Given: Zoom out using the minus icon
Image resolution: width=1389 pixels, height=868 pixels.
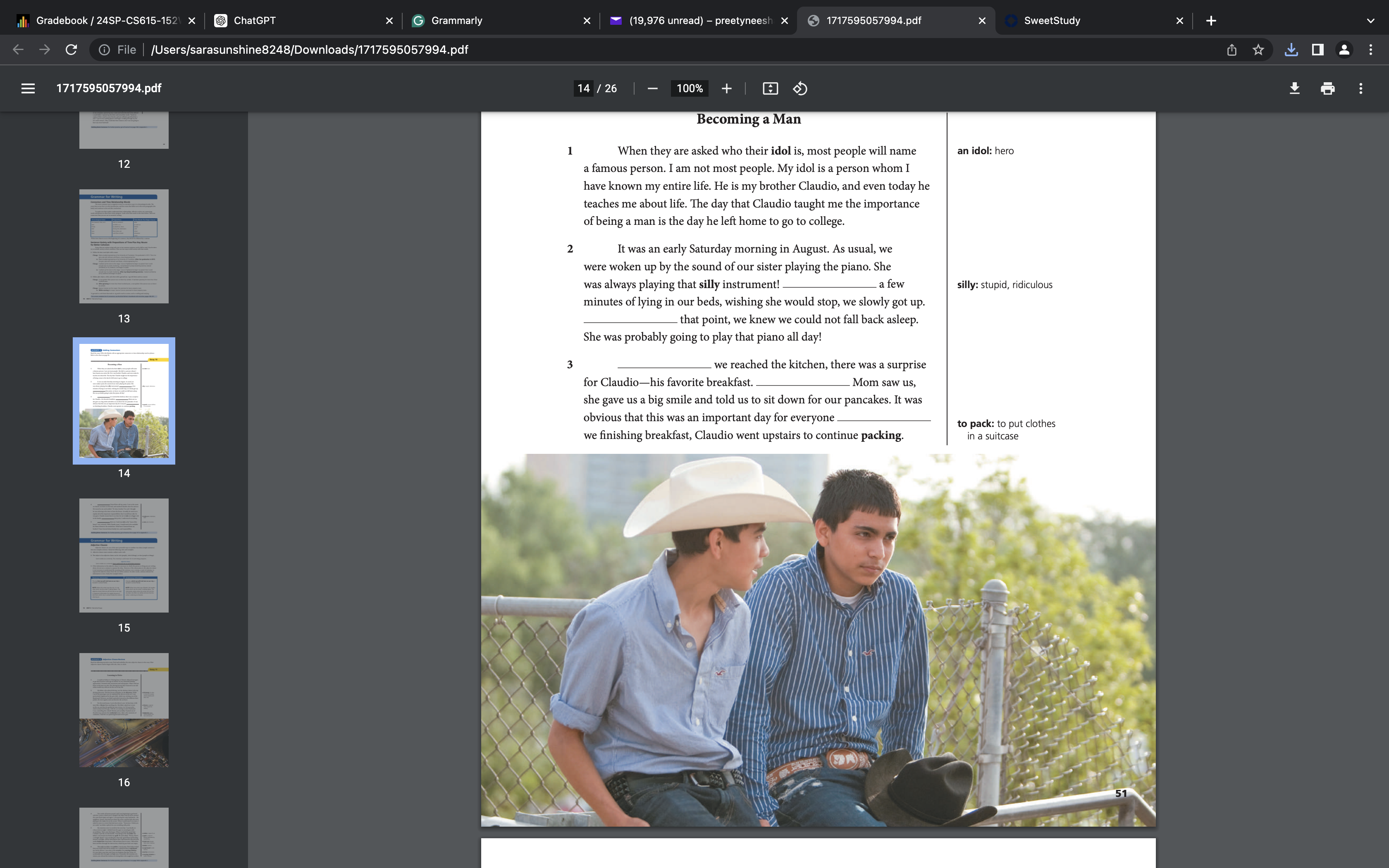Looking at the screenshot, I should coord(652,88).
